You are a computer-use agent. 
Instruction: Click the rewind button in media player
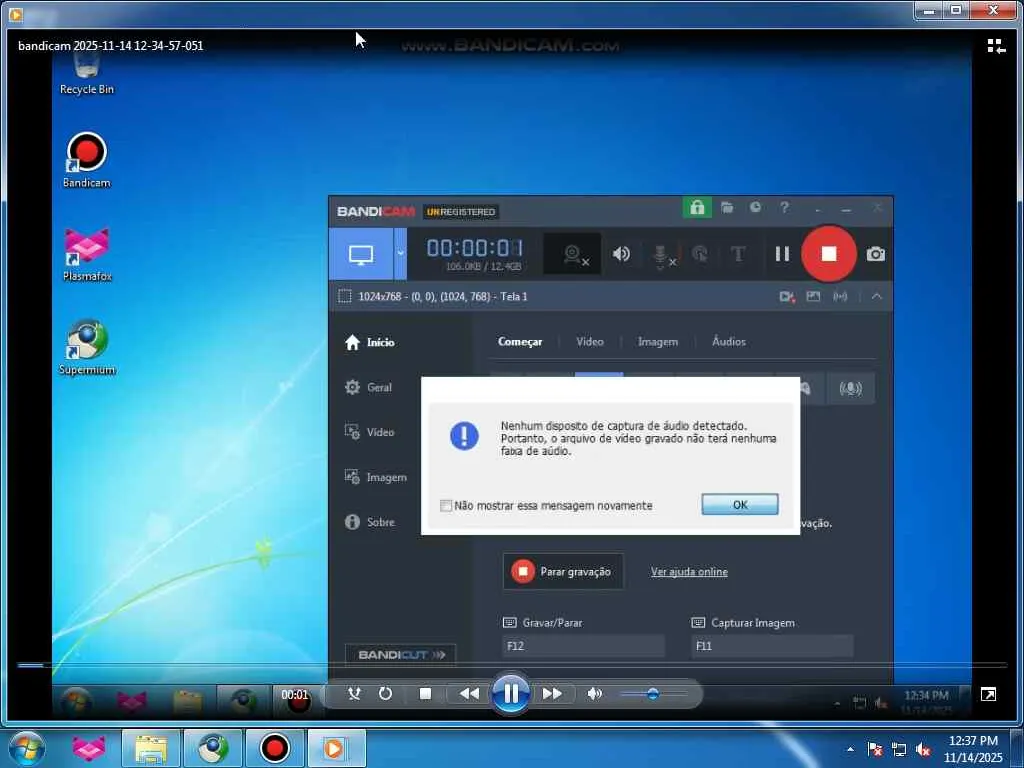pyautogui.click(x=469, y=694)
